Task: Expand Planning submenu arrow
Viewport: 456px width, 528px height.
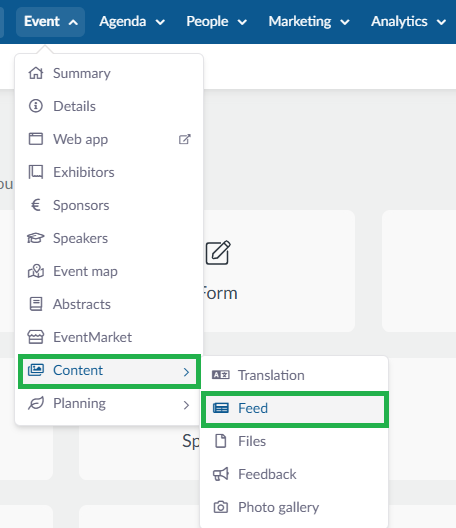Action: (x=186, y=405)
